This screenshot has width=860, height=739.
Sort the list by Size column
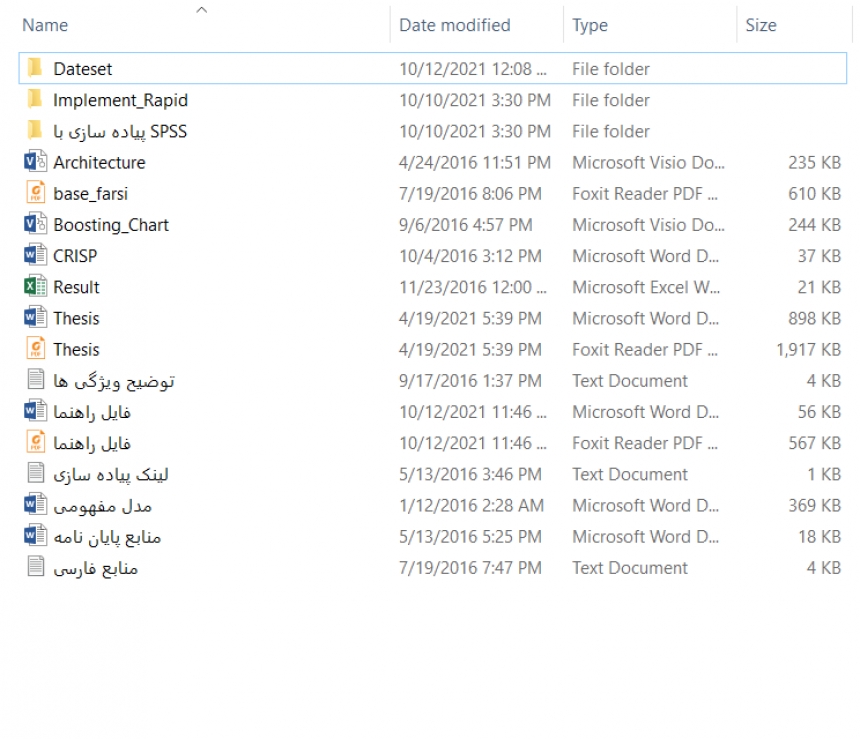(761, 25)
